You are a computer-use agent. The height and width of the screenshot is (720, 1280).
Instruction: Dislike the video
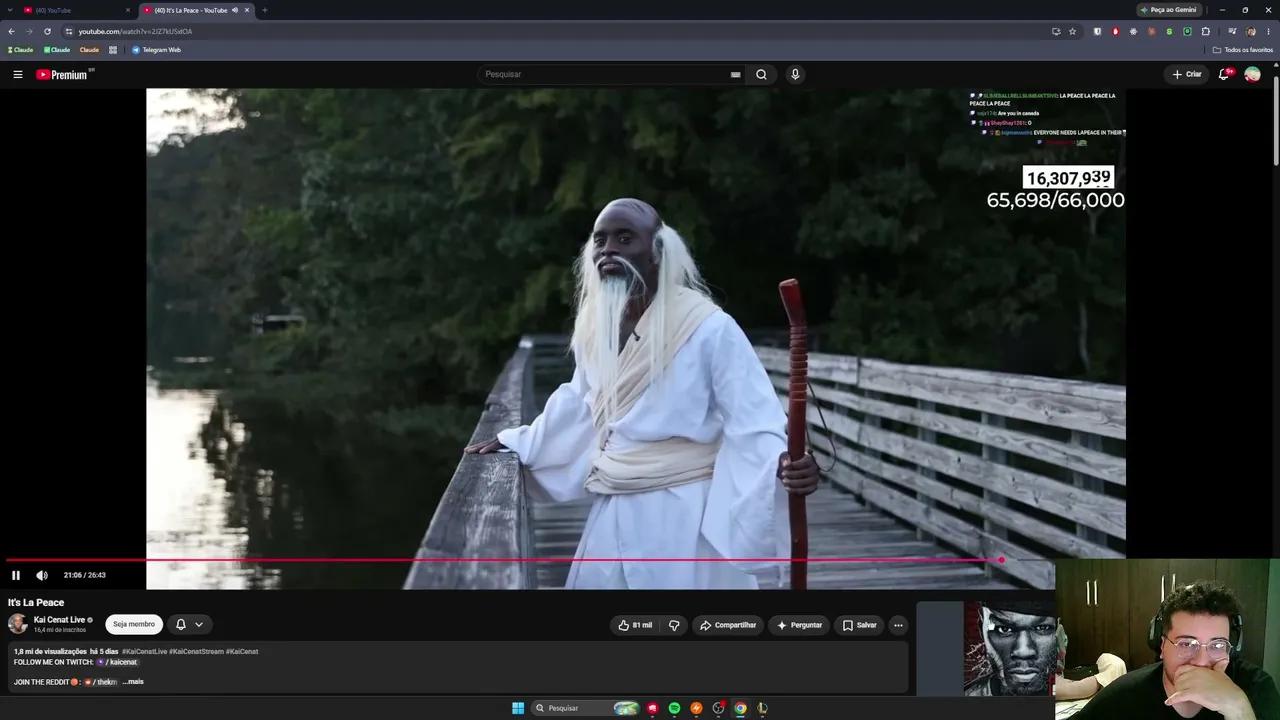pyautogui.click(x=674, y=625)
